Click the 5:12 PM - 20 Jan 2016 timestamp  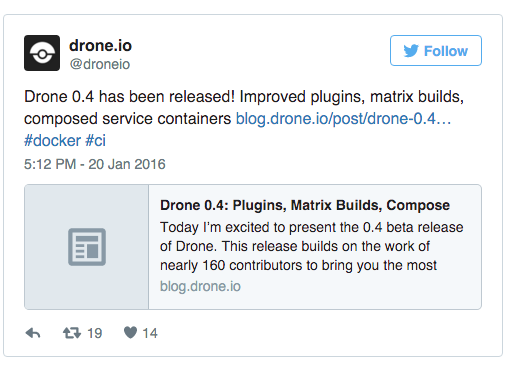coord(95,164)
